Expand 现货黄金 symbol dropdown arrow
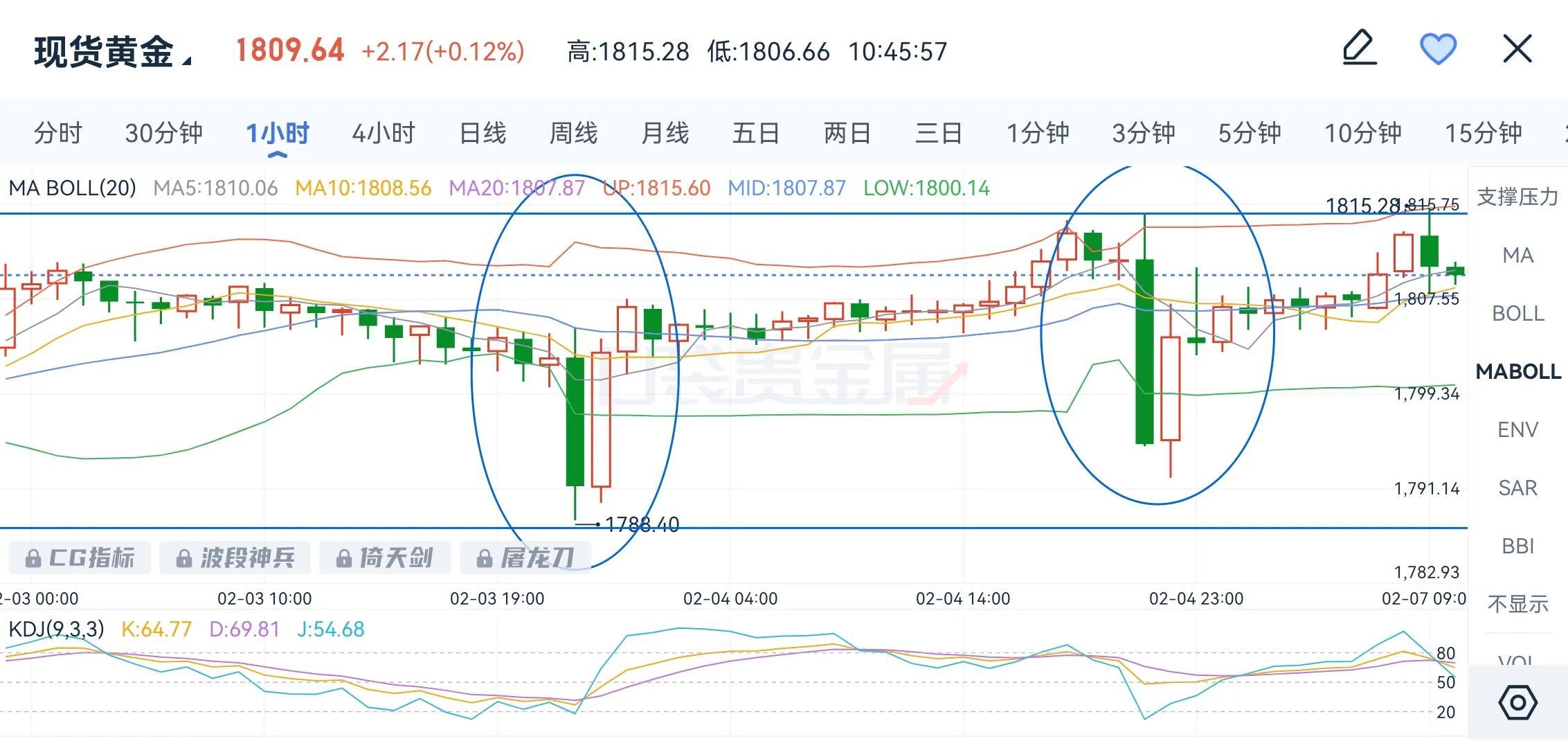Viewport: 1568px width, 748px height. tap(186, 61)
